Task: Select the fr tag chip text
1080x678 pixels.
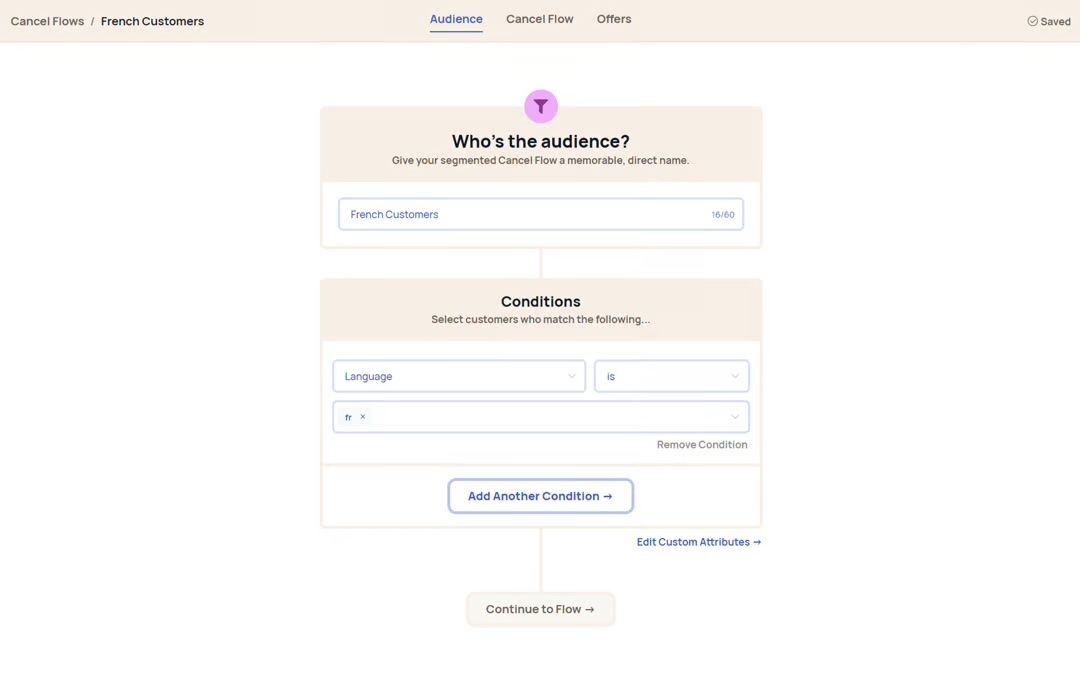Action: tap(348, 417)
